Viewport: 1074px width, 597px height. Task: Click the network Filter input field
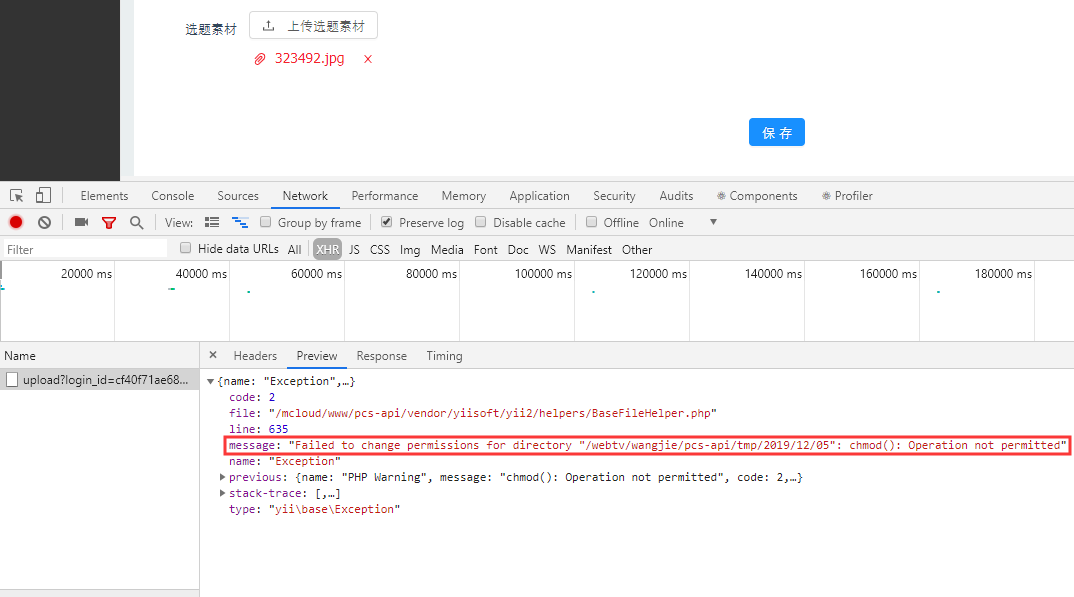coord(85,249)
